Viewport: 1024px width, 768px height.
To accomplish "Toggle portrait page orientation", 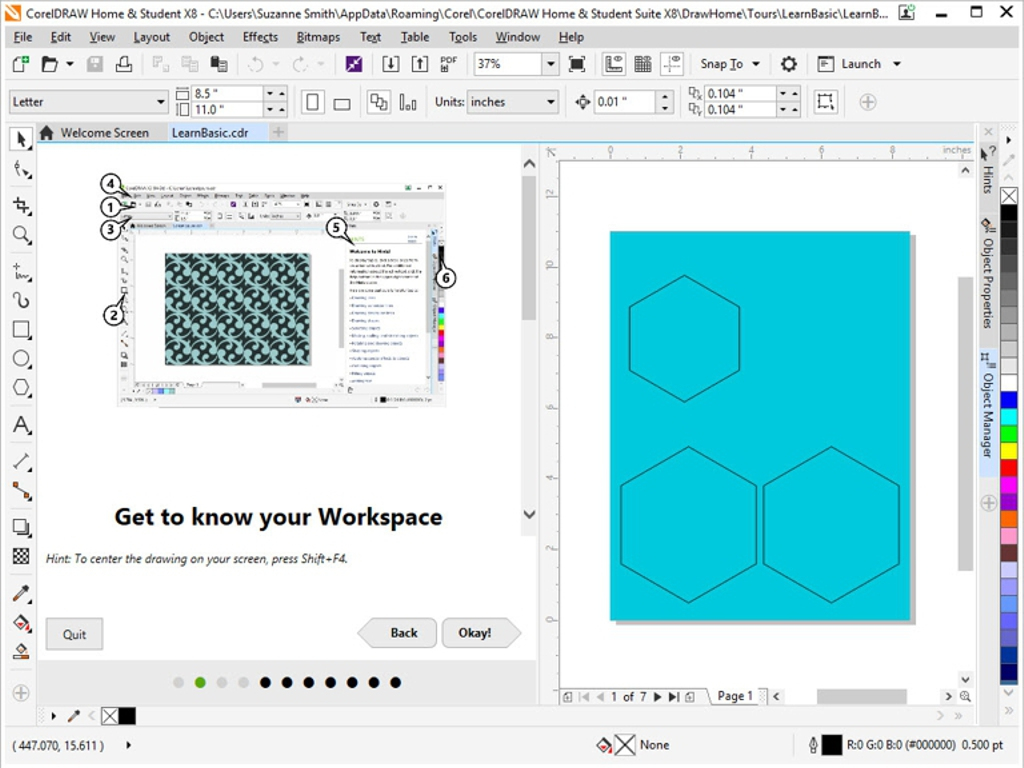I will click(313, 102).
